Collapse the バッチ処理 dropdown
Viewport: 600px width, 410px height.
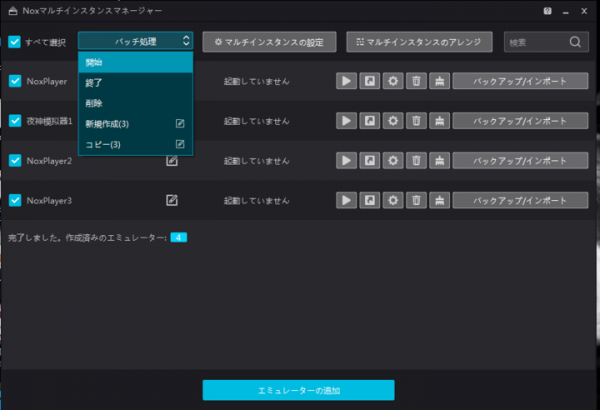coord(135,41)
